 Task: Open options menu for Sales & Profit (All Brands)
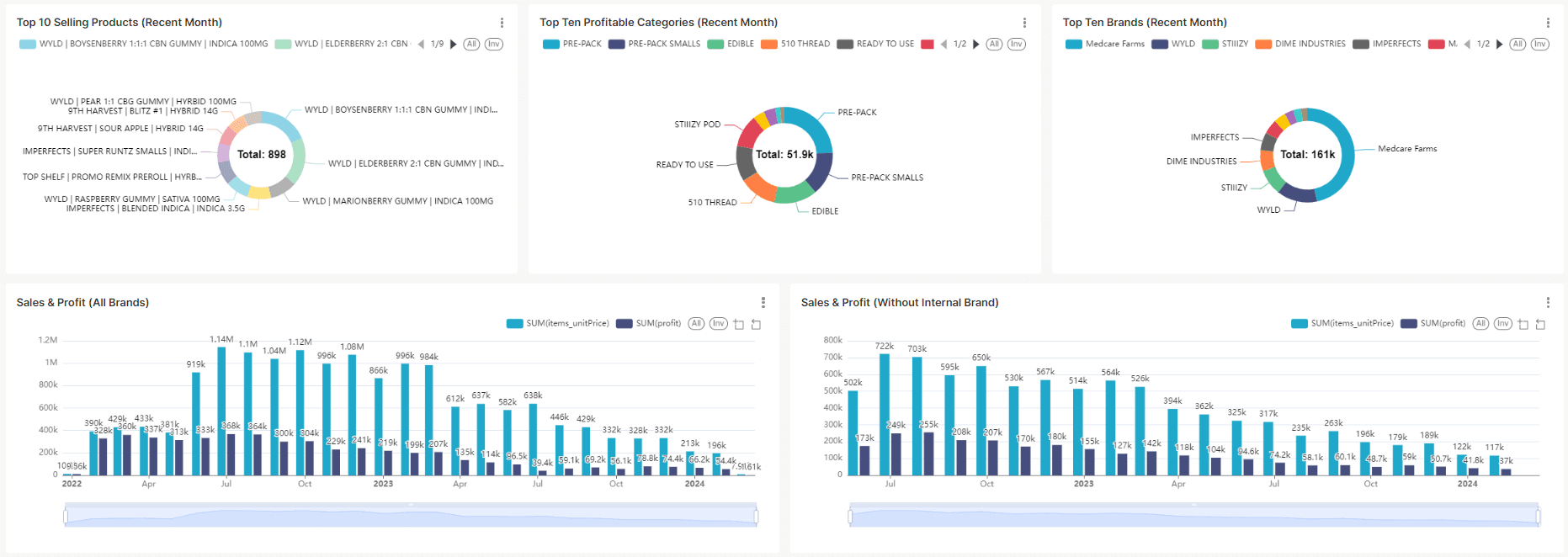763,303
